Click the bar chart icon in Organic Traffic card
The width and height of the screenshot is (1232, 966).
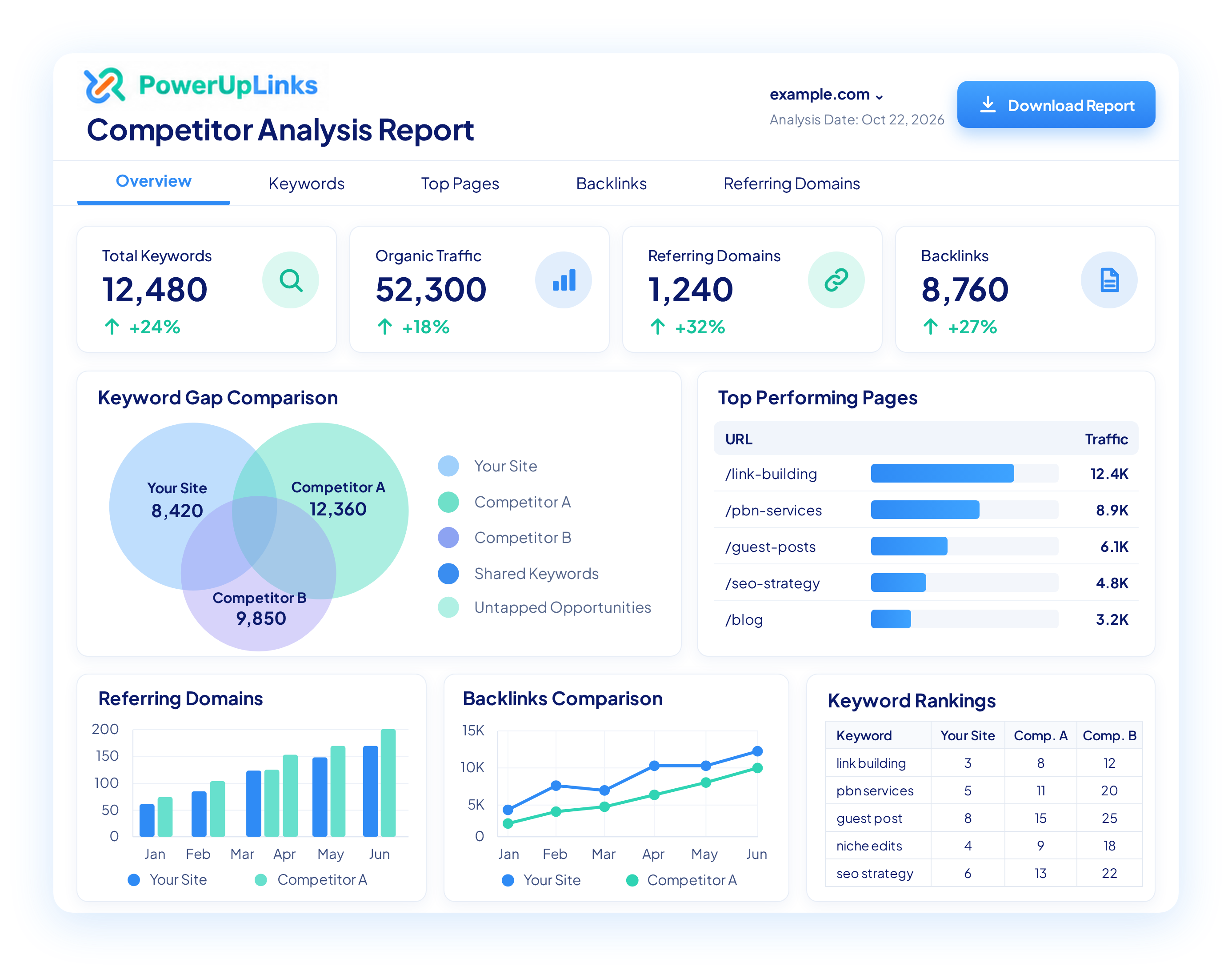tap(564, 280)
